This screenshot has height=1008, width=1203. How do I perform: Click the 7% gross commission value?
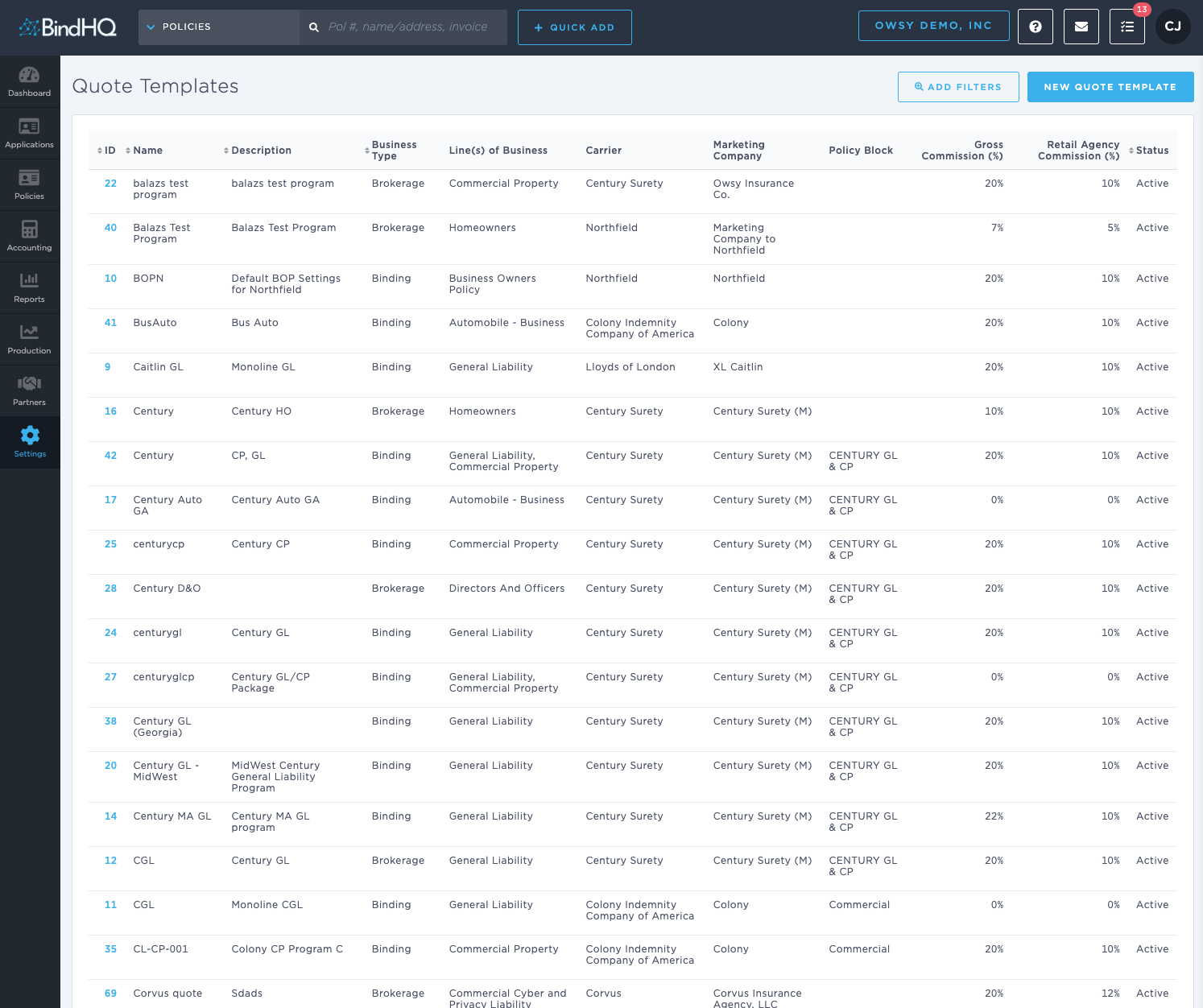tap(998, 228)
